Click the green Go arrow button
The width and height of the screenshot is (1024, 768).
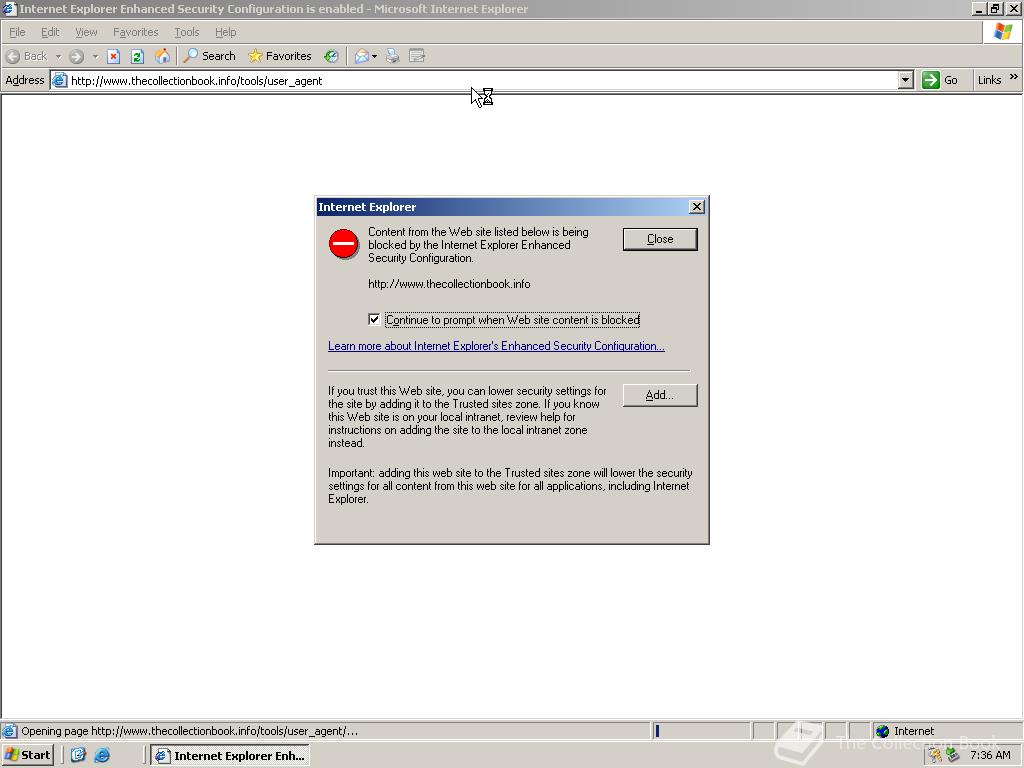click(x=931, y=80)
